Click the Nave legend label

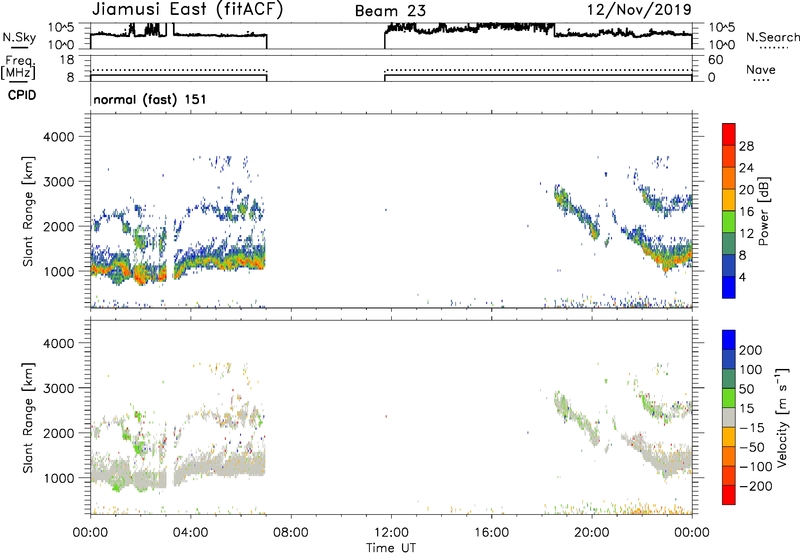pyautogui.click(x=761, y=69)
